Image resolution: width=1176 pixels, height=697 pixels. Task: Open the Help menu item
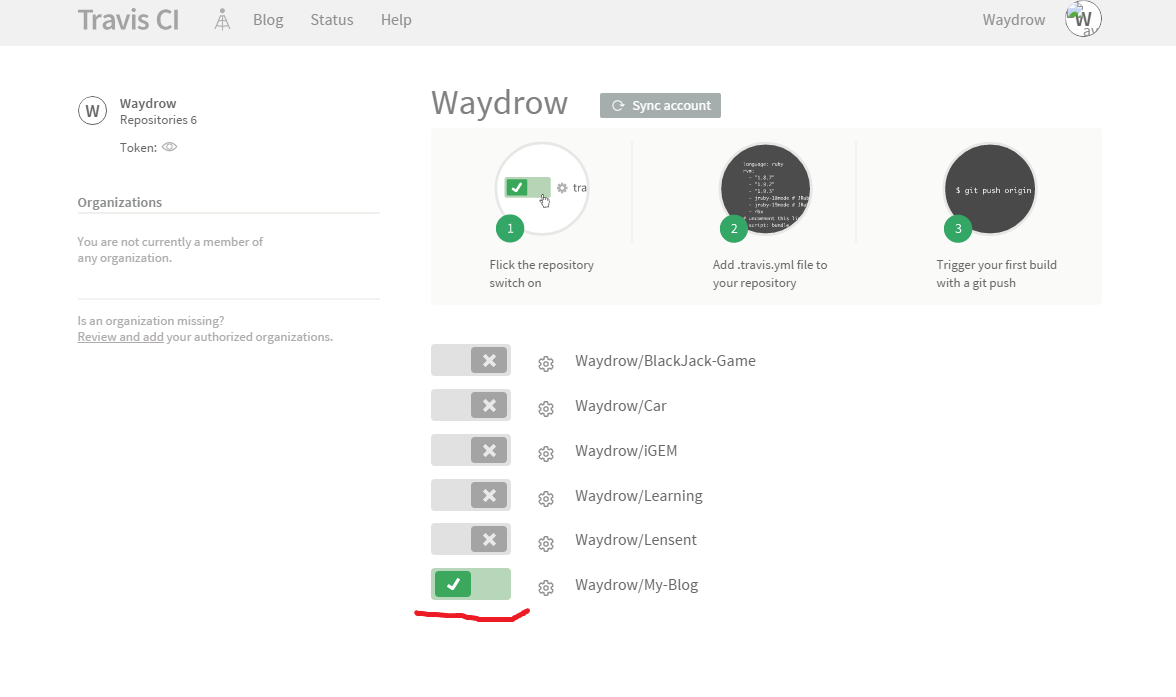pyautogui.click(x=396, y=20)
